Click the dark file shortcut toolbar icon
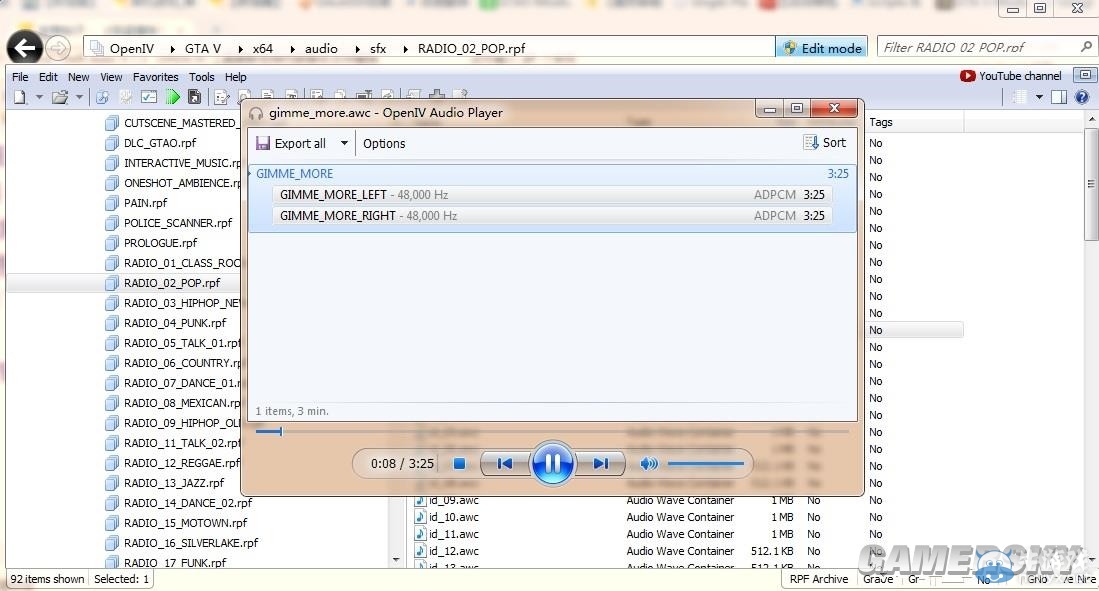This screenshot has height=591, width=1099. [195, 97]
